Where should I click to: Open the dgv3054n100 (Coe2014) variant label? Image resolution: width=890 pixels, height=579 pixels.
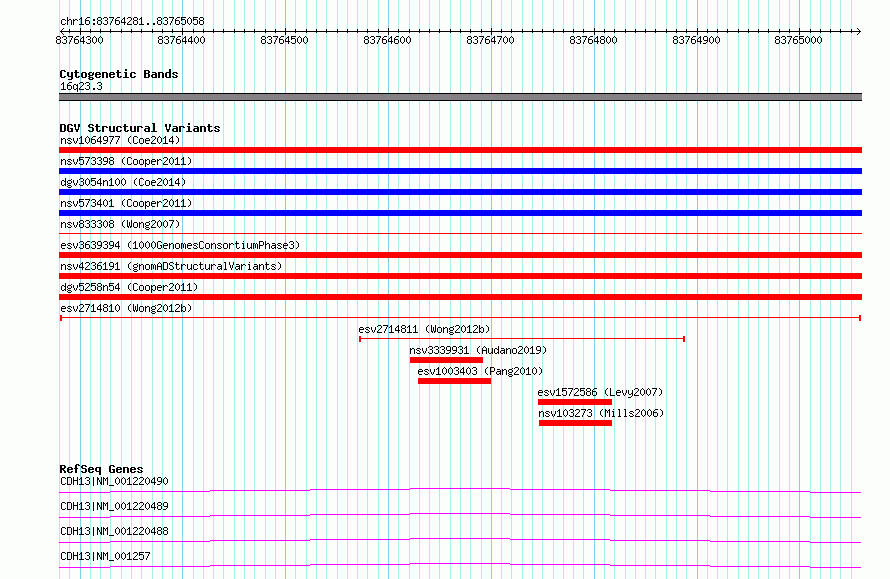(x=123, y=182)
